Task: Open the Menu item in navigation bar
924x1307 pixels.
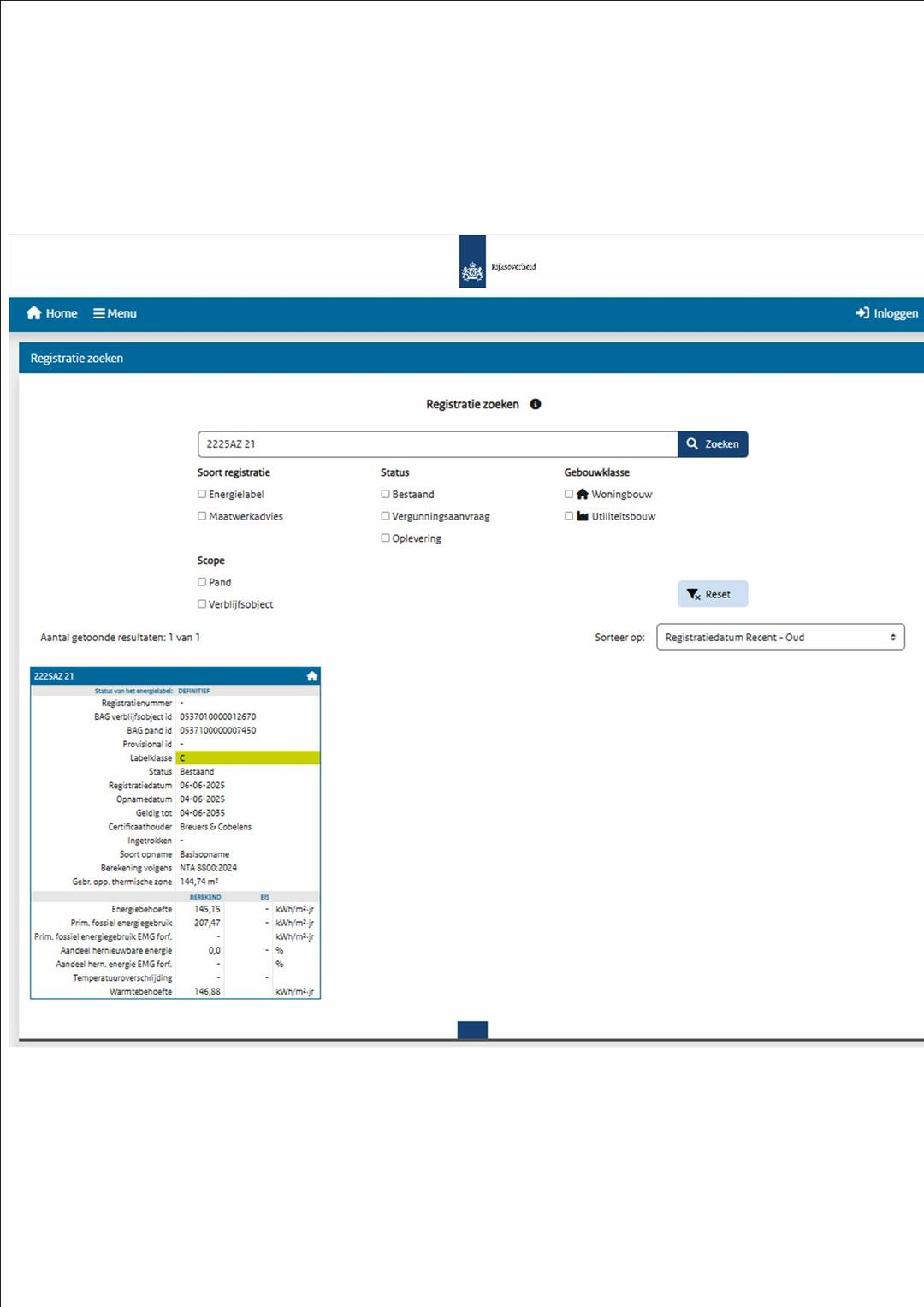Action: click(115, 313)
